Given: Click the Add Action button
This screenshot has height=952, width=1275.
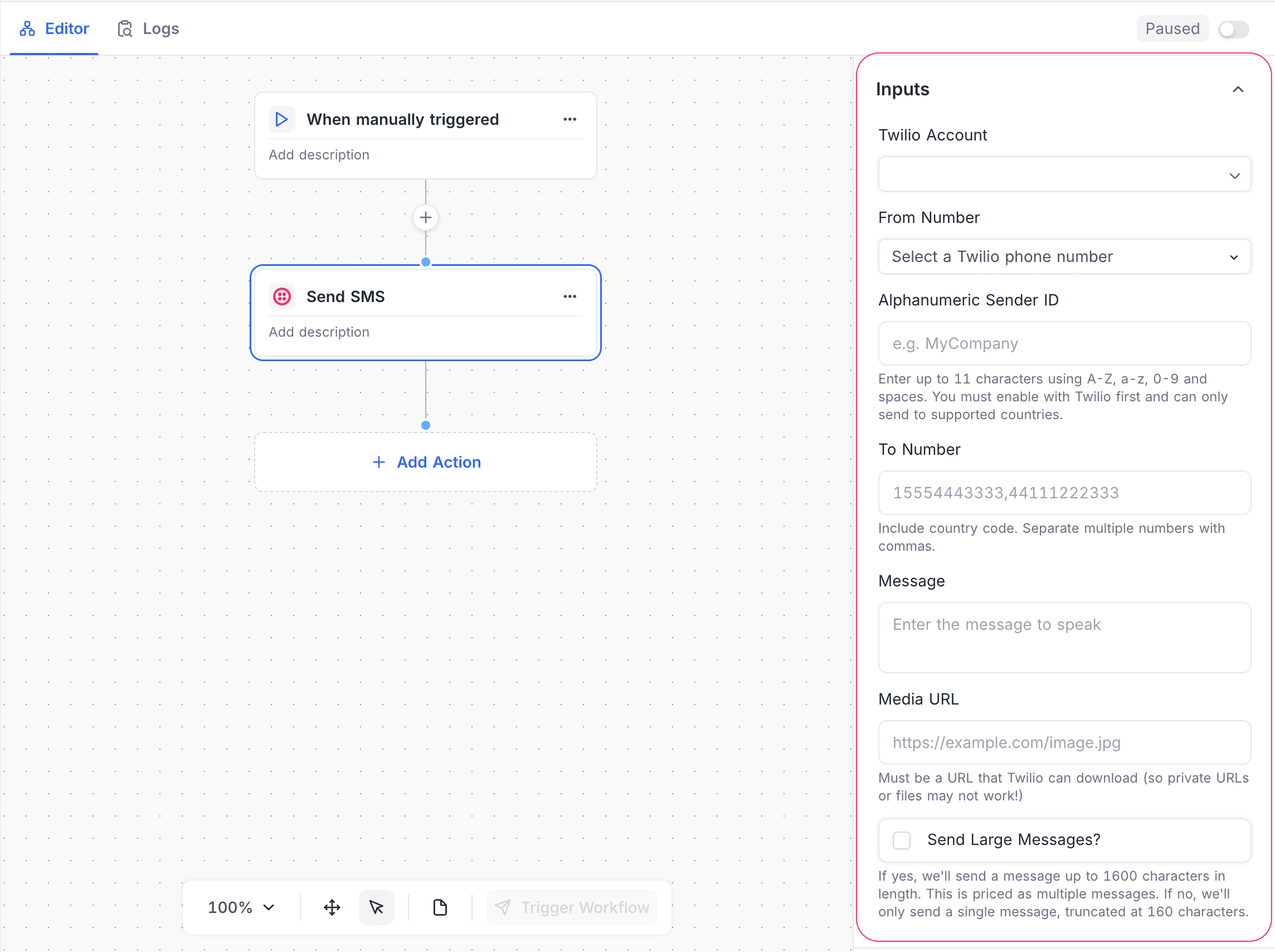Looking at the screenshot, I should (425, 462).
